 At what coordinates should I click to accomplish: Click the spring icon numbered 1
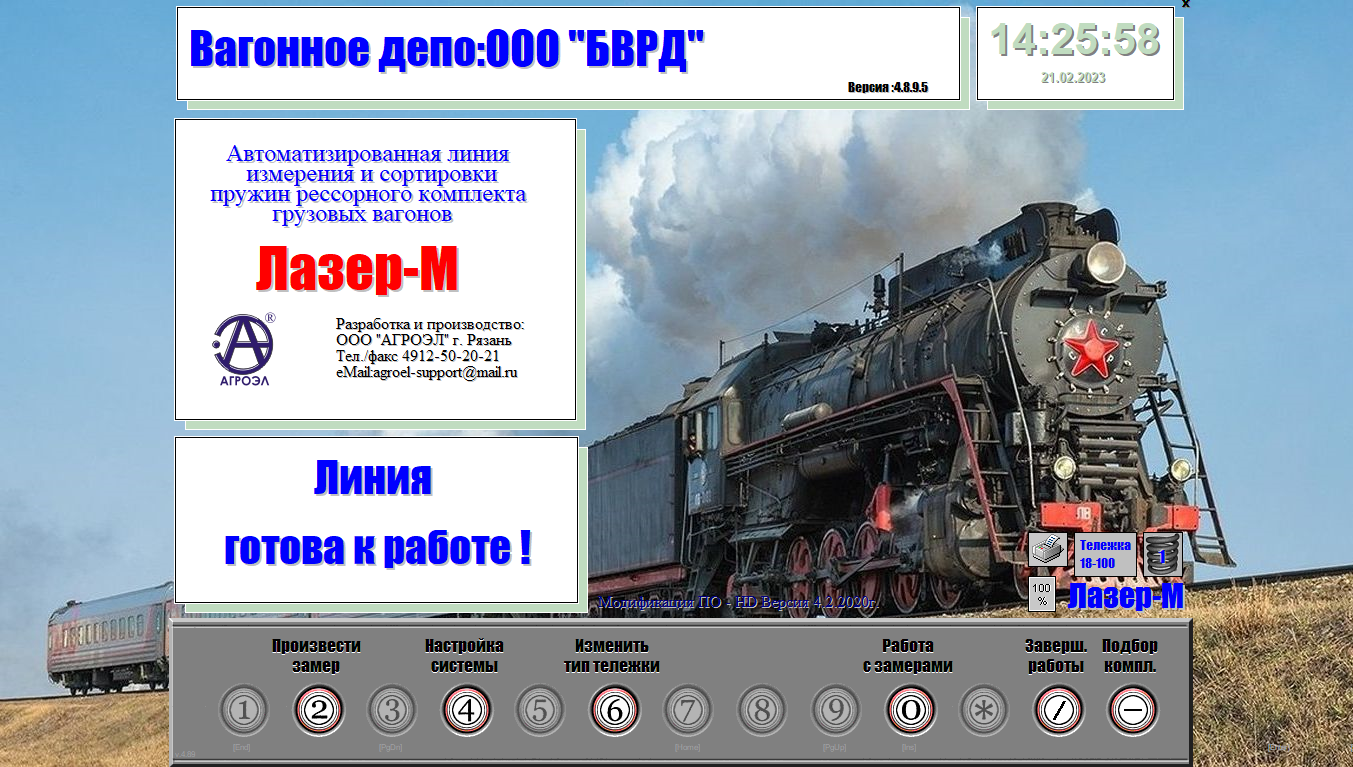point(1162,554)
